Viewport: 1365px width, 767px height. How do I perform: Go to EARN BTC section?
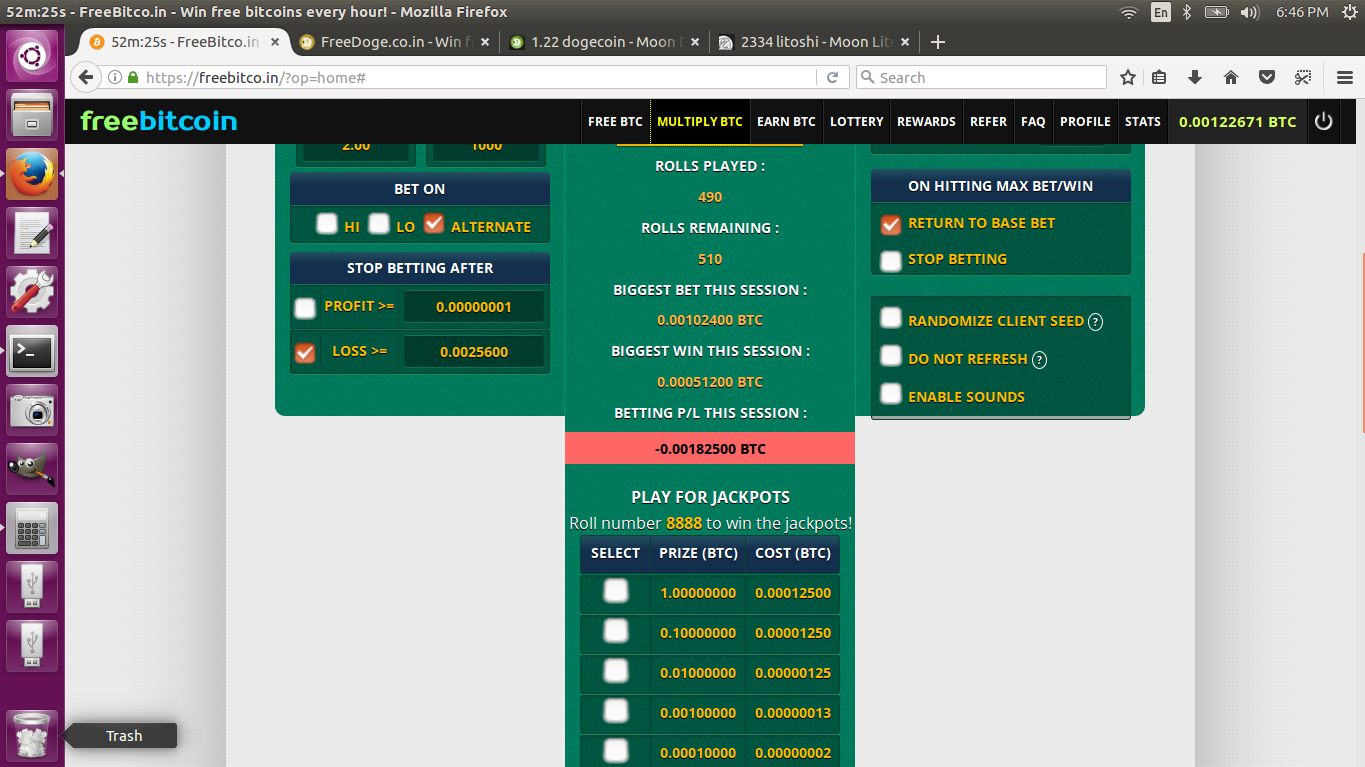point(786,121)
